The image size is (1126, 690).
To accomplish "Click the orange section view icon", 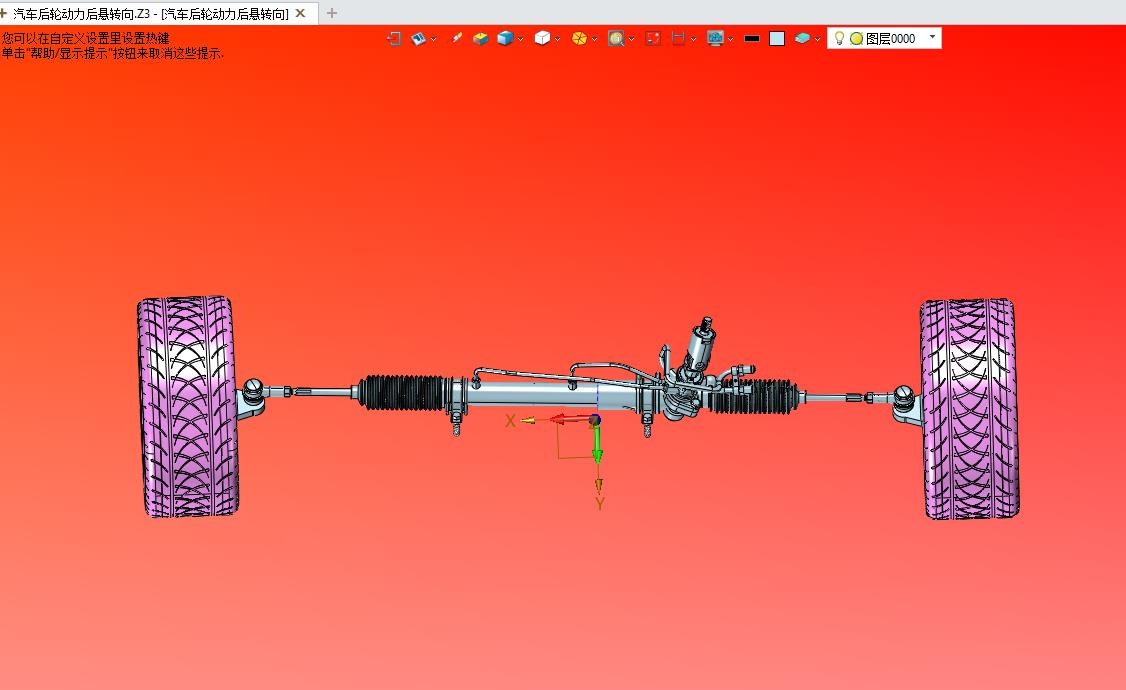I will pos(579,38).
